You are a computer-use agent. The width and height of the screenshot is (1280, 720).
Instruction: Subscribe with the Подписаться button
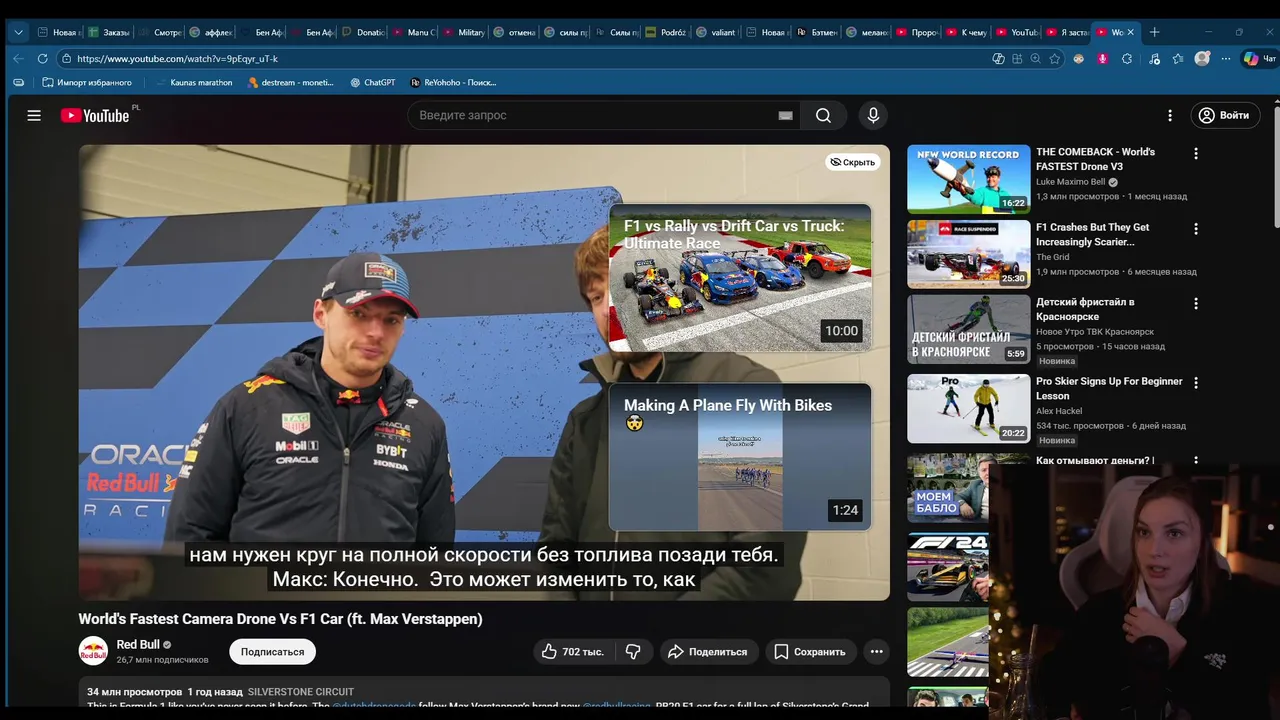point(272,652)
